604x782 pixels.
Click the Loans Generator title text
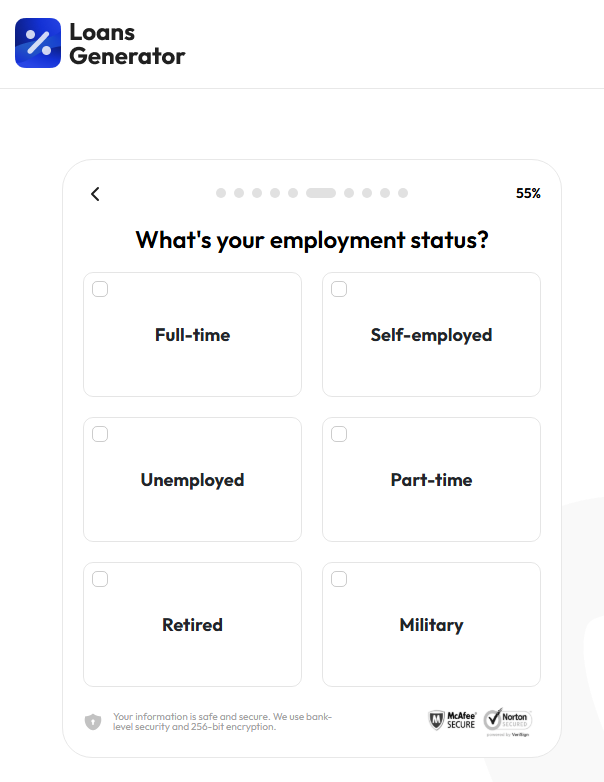[127, 44]
